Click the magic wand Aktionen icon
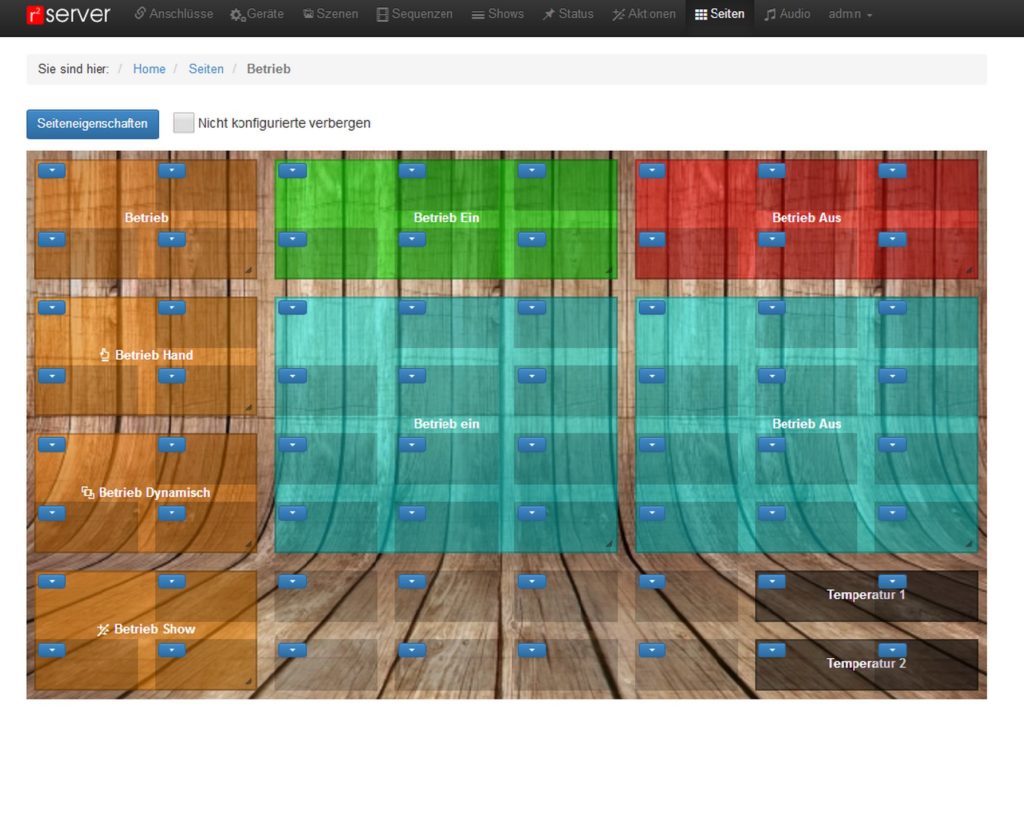 point(618,14)
